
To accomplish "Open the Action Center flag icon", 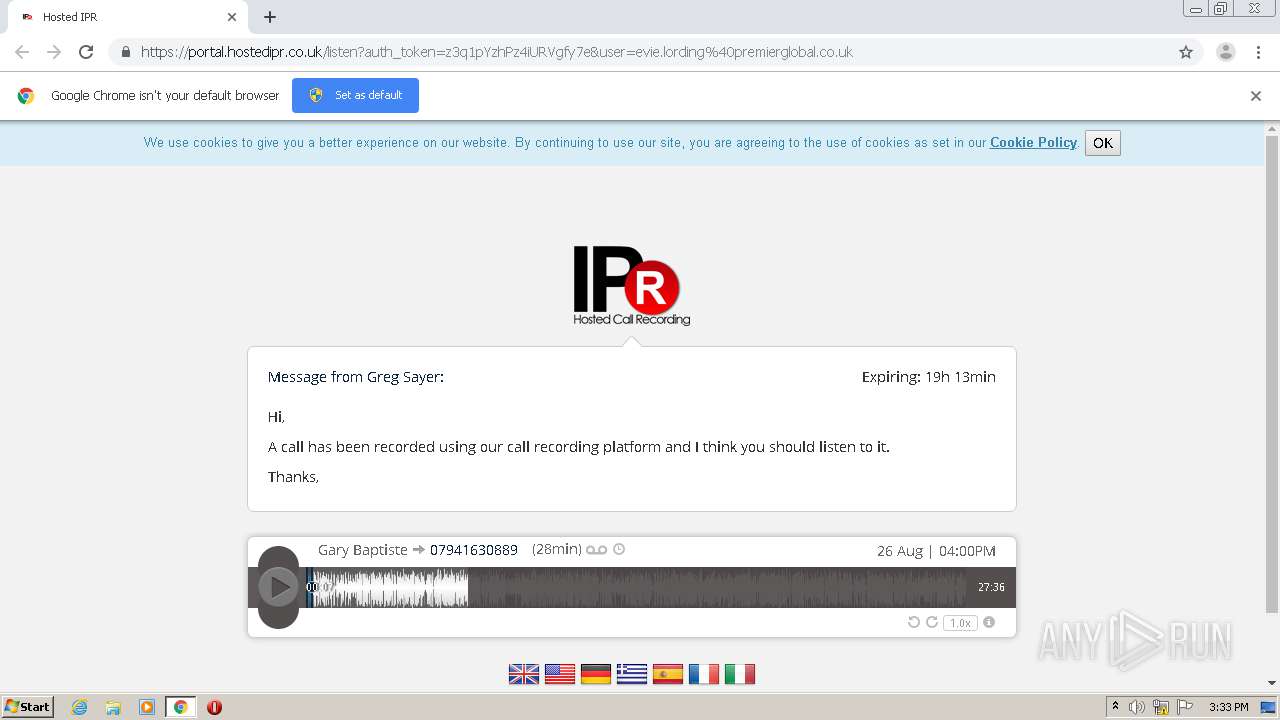I will [1185, 707].
